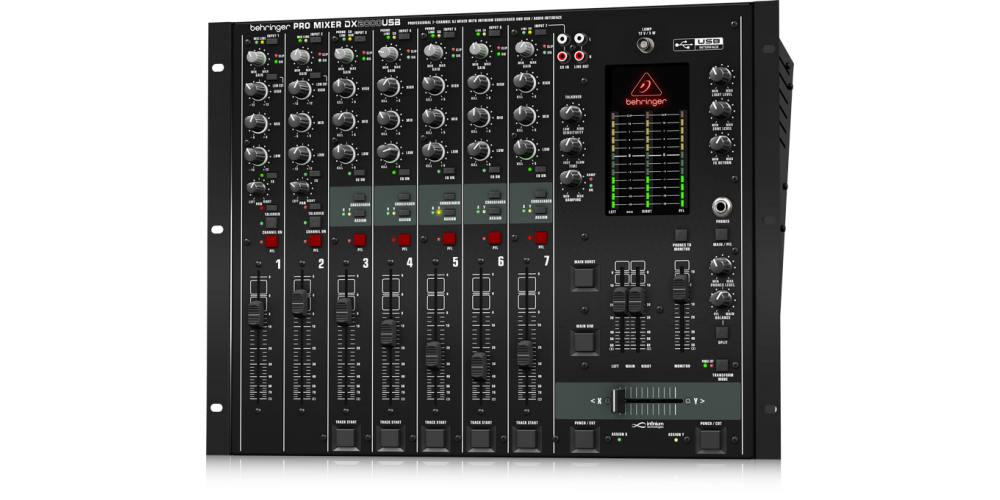The image size is (1000, 500).
Task: Click FX Return knob
Action: pyautogui.click(x=720, y=144)
